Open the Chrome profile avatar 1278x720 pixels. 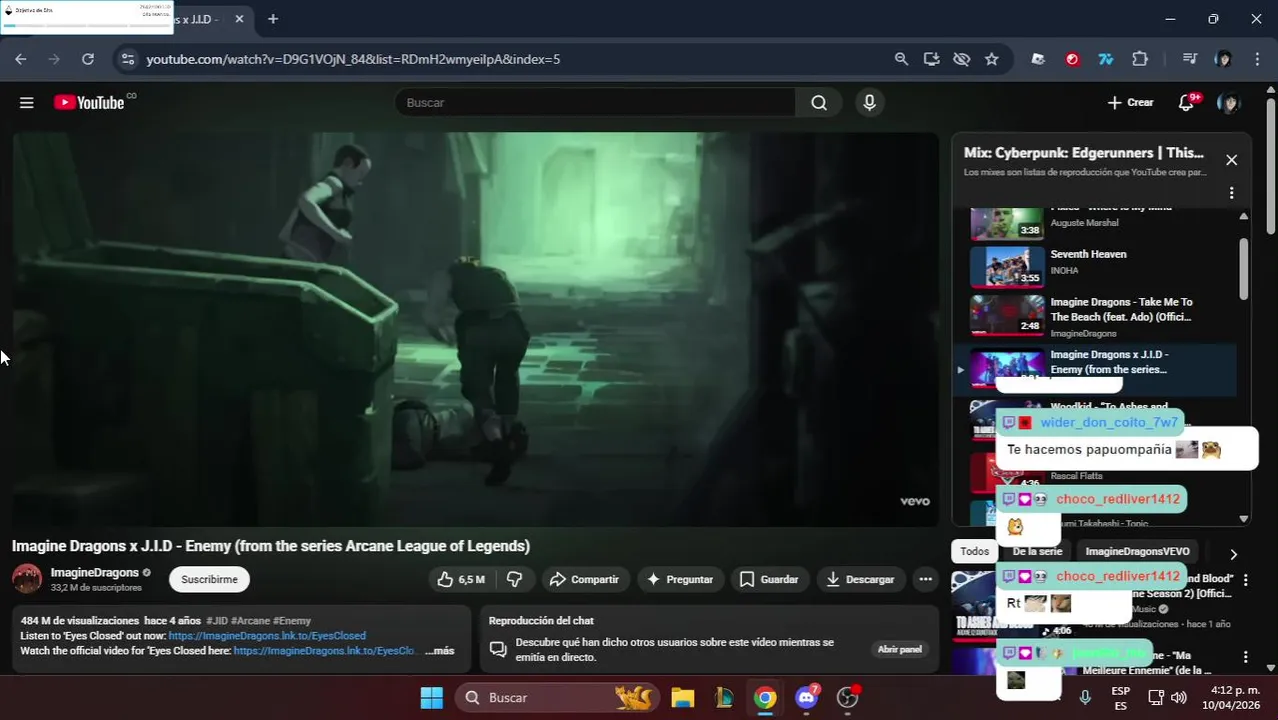coord(1223,59)
